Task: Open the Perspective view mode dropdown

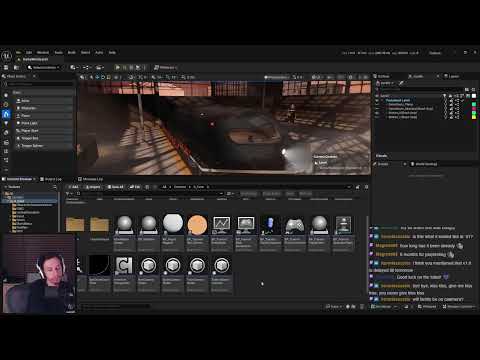Action: (x=277, y=77)
